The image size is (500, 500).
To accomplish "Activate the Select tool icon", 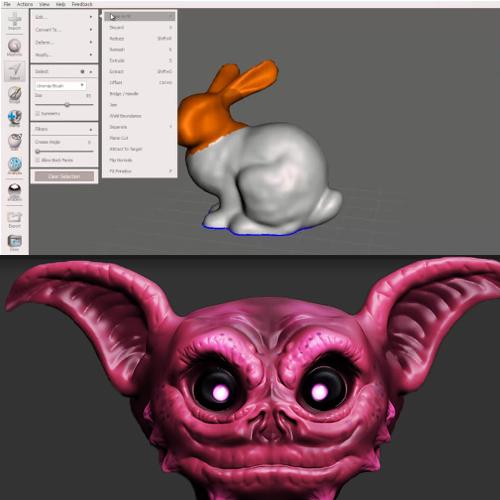I will click(15, 71).
